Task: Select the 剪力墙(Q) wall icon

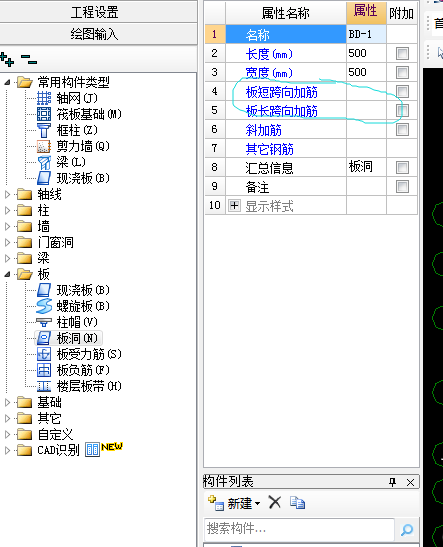Action: click(44, 146)
